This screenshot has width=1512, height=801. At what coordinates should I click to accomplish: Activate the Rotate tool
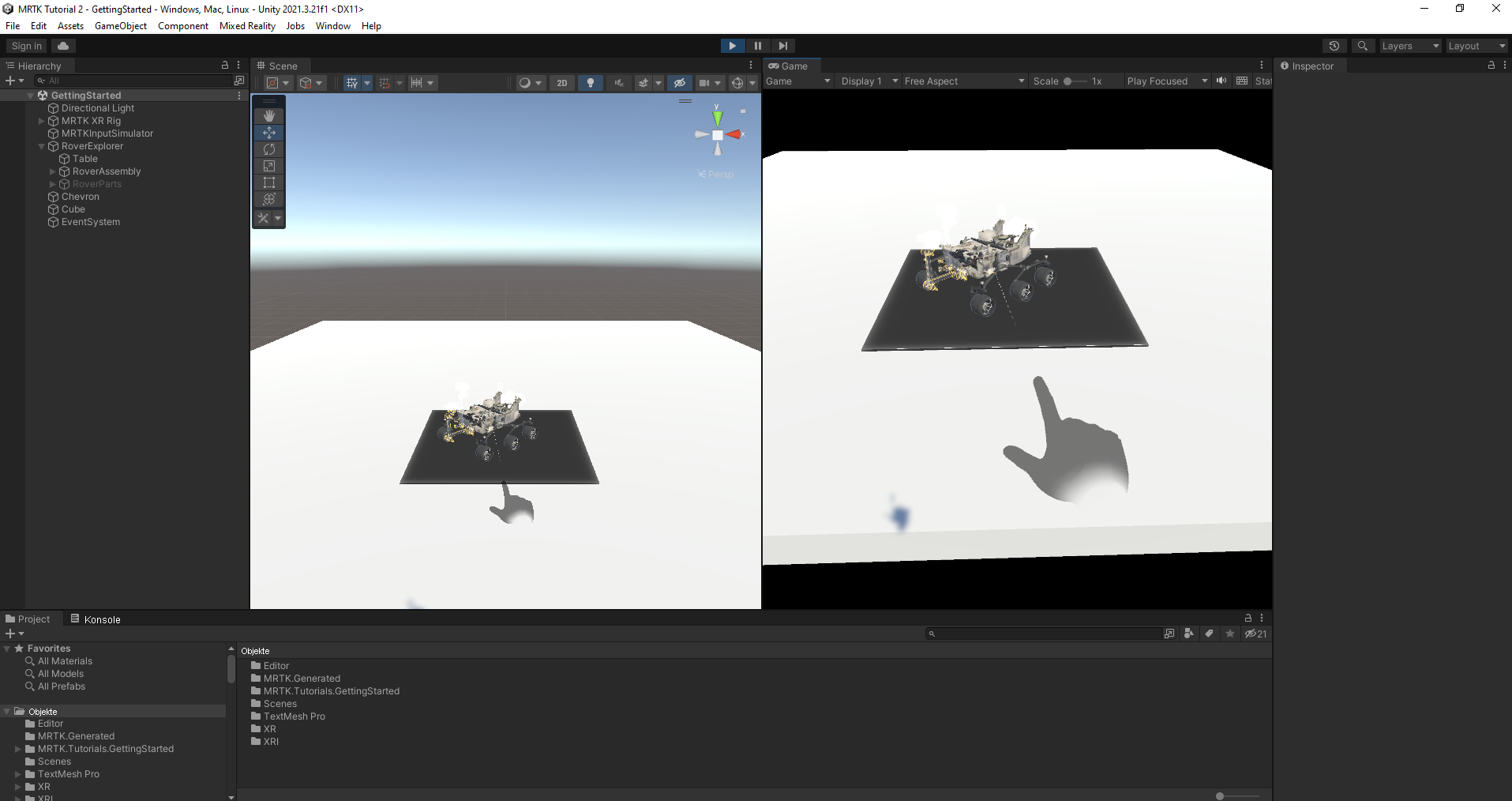point(268,149)
